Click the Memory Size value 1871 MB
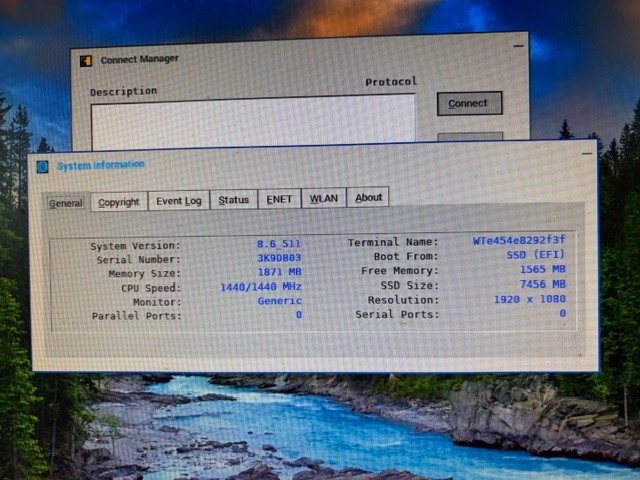 coord(280,271)
